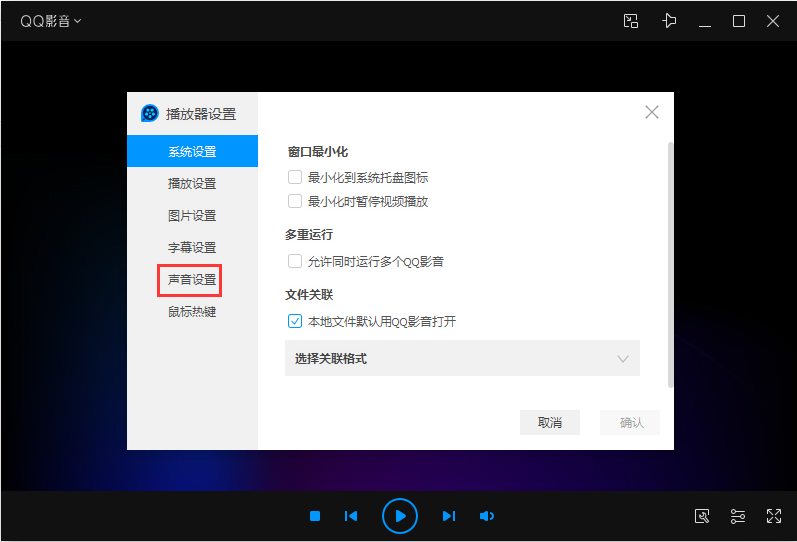Stop playback with the stop button
The height and width of the screenshot is (542, 797).
[315, 516]
